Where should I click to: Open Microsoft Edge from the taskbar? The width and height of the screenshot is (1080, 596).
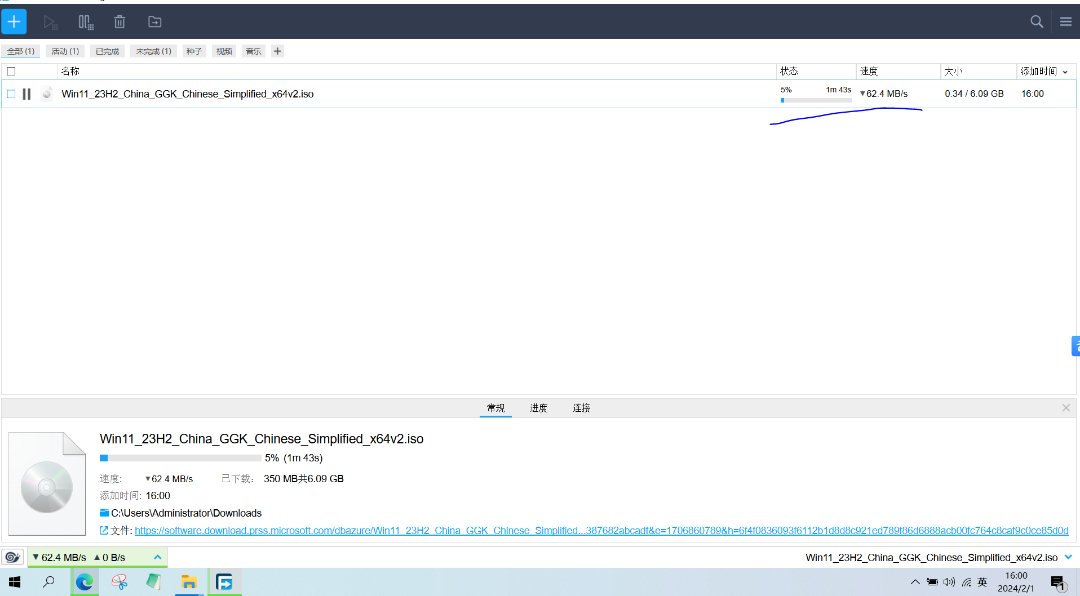click(x=84, y=582)
